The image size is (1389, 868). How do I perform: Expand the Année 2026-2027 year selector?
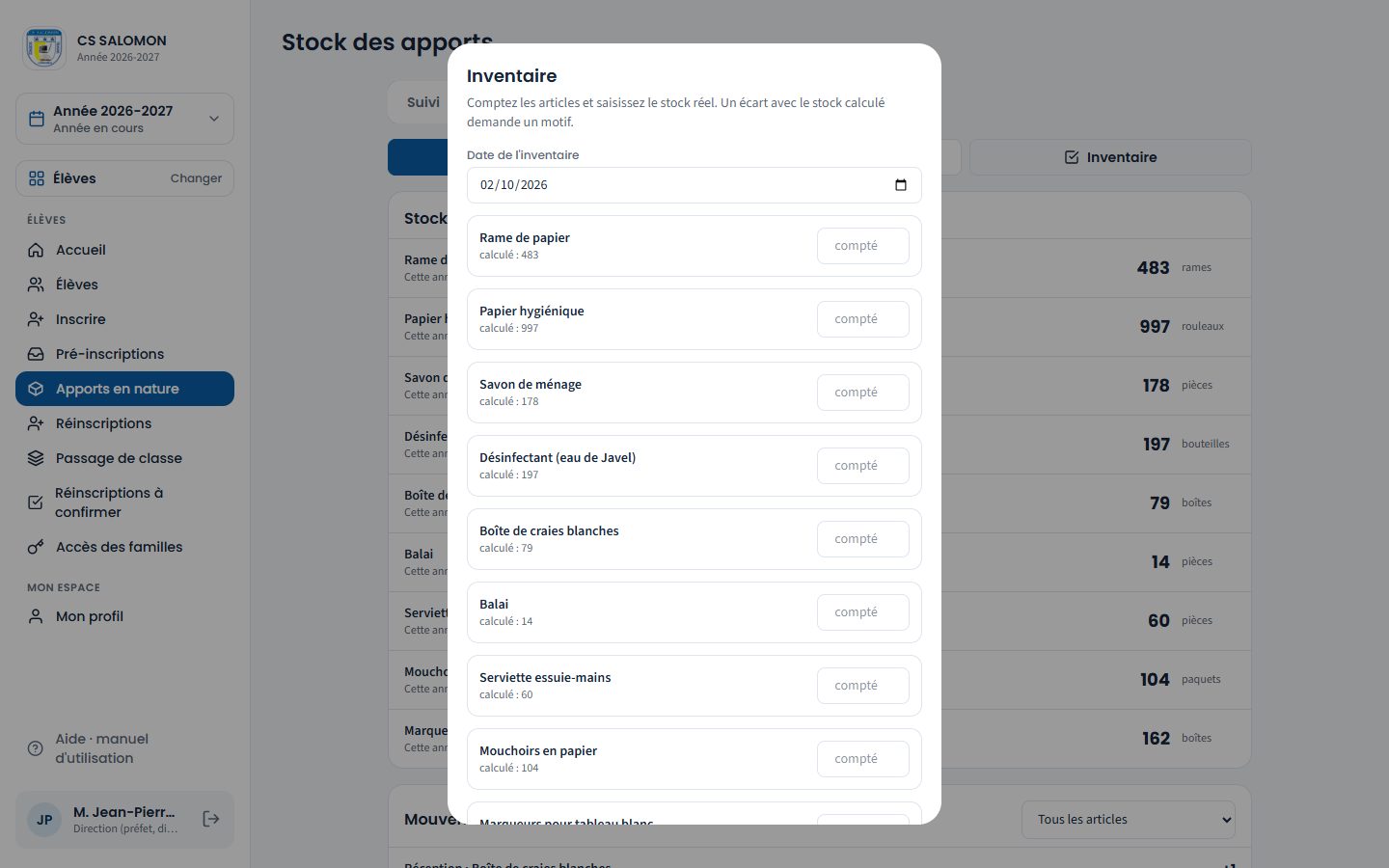(x=124, y=119)
